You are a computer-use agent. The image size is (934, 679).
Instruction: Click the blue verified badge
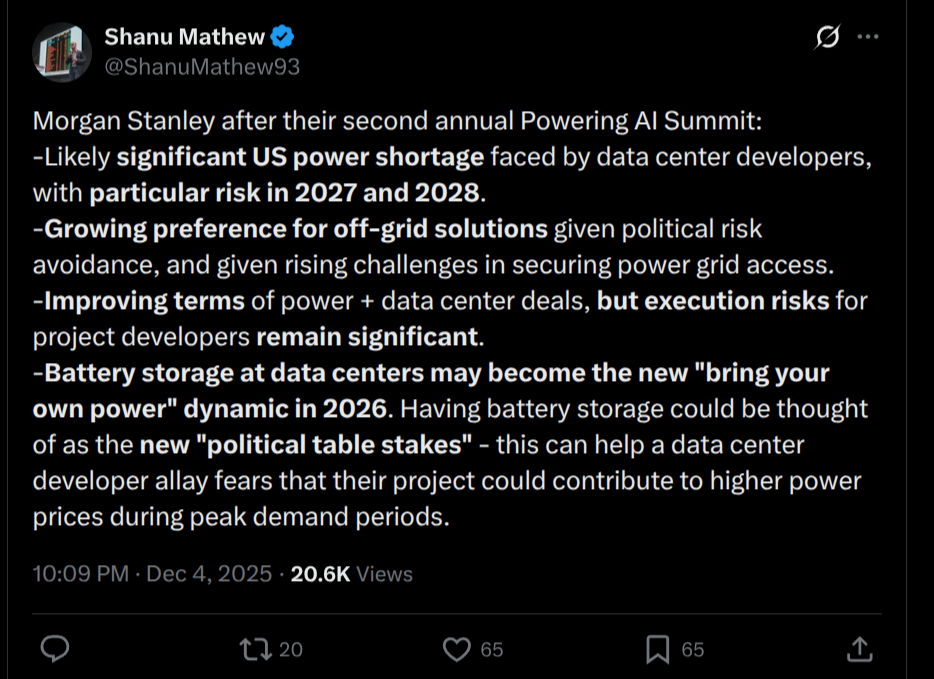(283, 38)
